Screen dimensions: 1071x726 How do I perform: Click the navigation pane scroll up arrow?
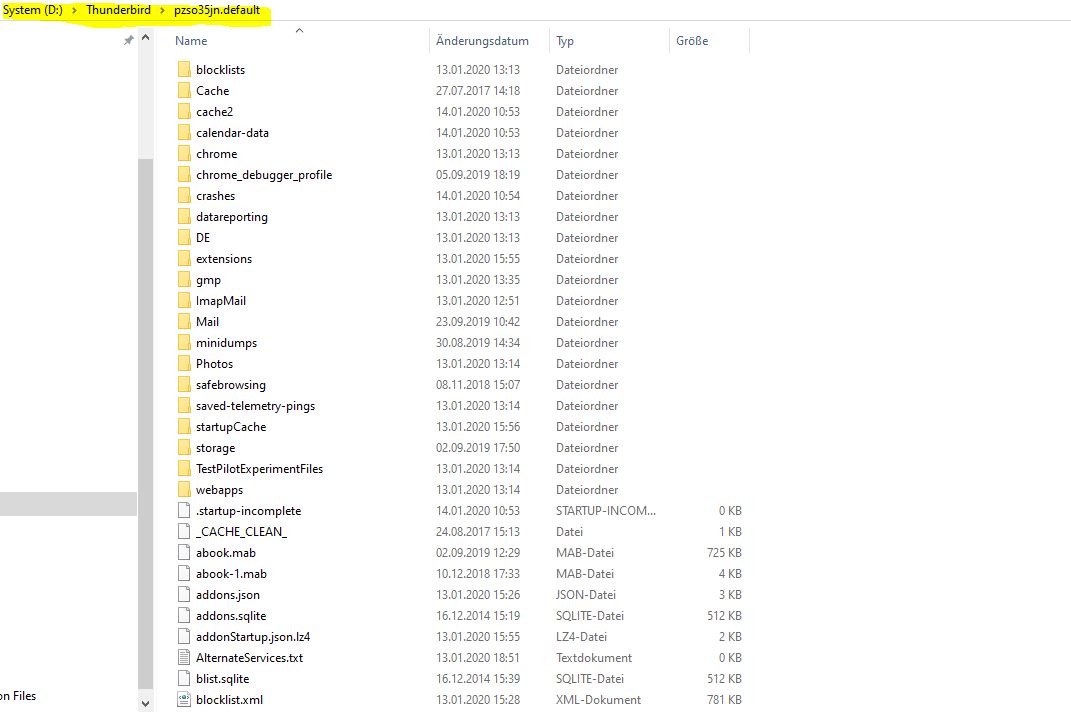[x=145, y=38]
